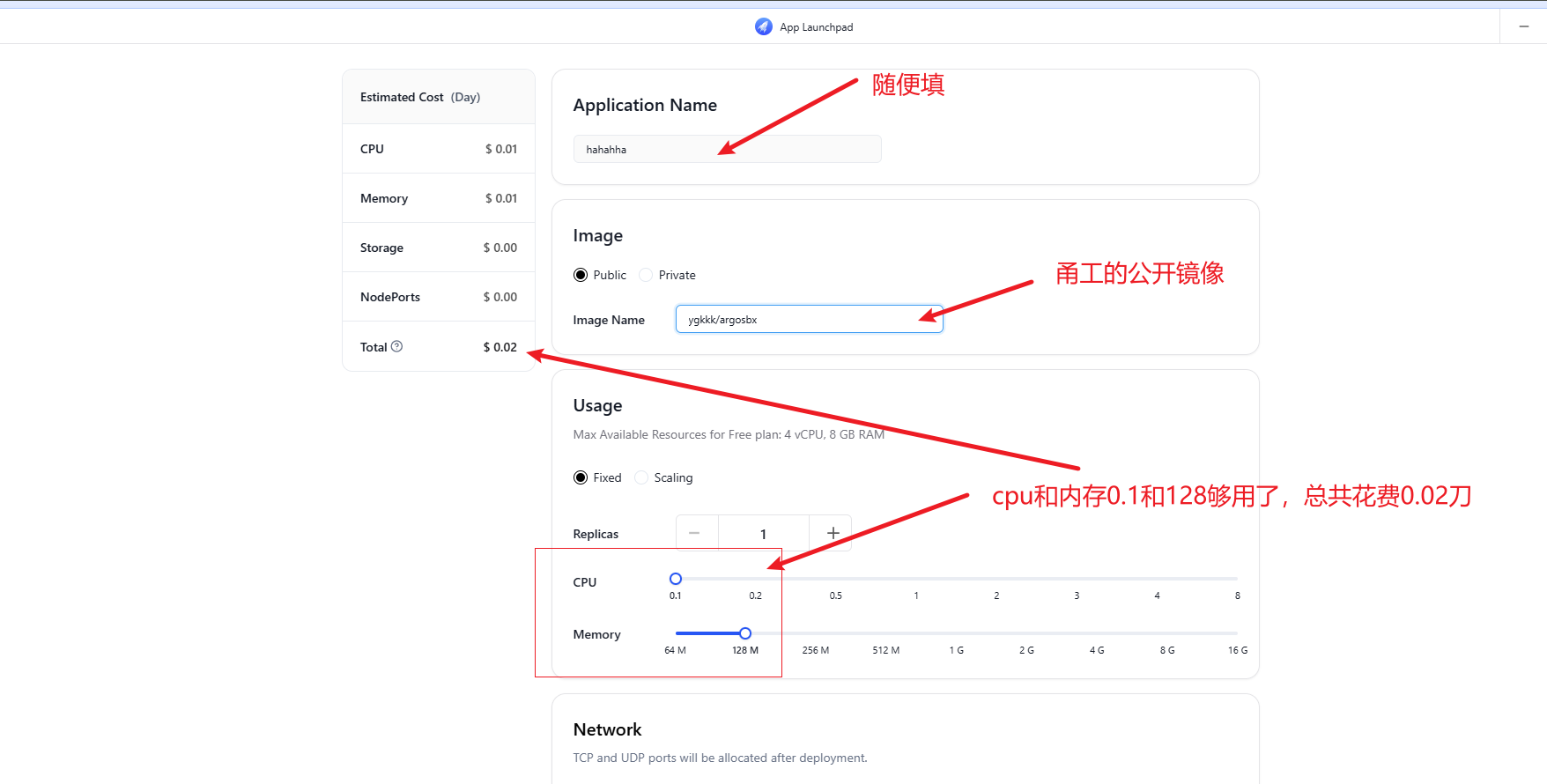Click the minus icon to decrease replicas

[694, 533]
